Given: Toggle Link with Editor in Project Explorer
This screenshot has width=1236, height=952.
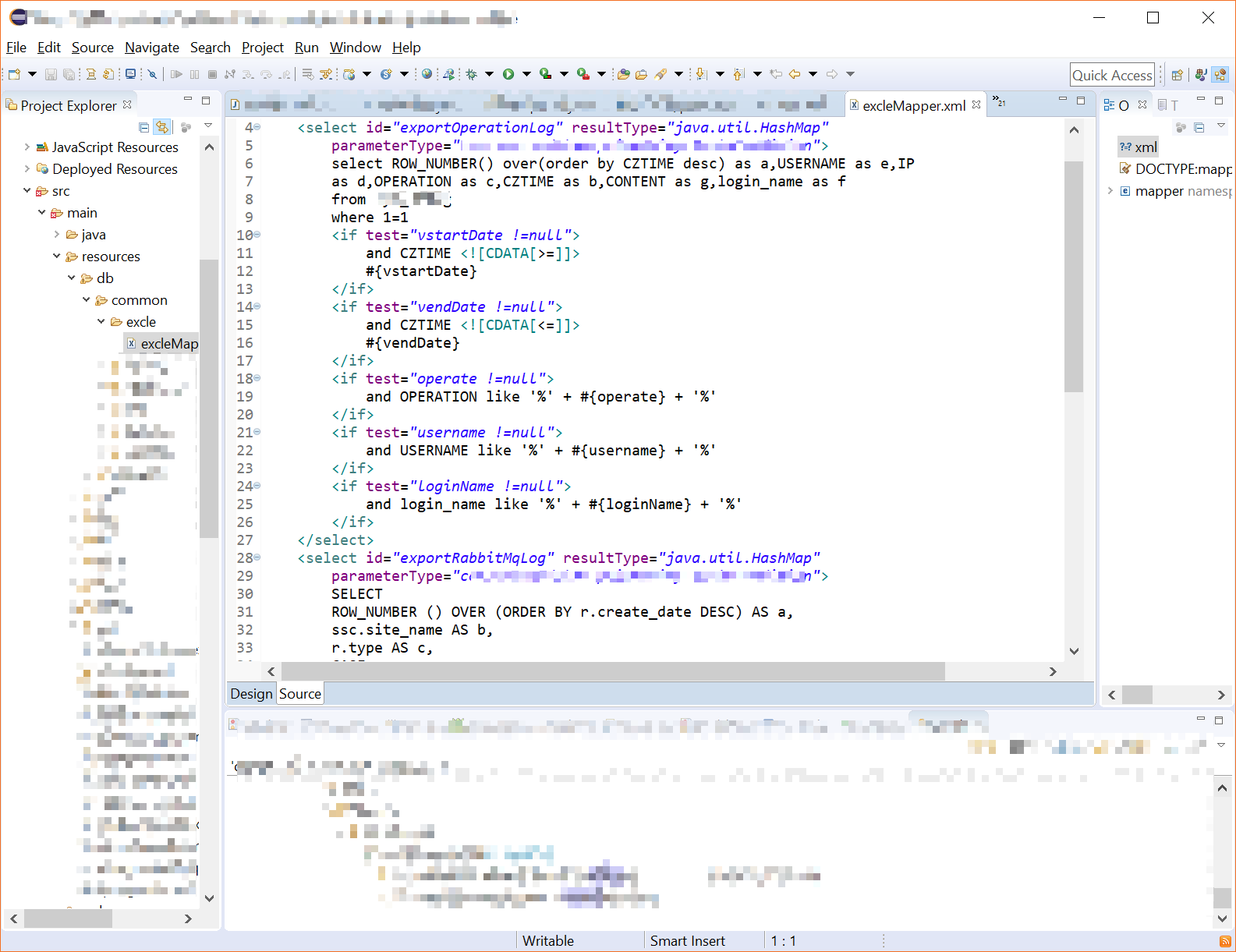Looking at the screenshot, I should (x=162, y=127).
